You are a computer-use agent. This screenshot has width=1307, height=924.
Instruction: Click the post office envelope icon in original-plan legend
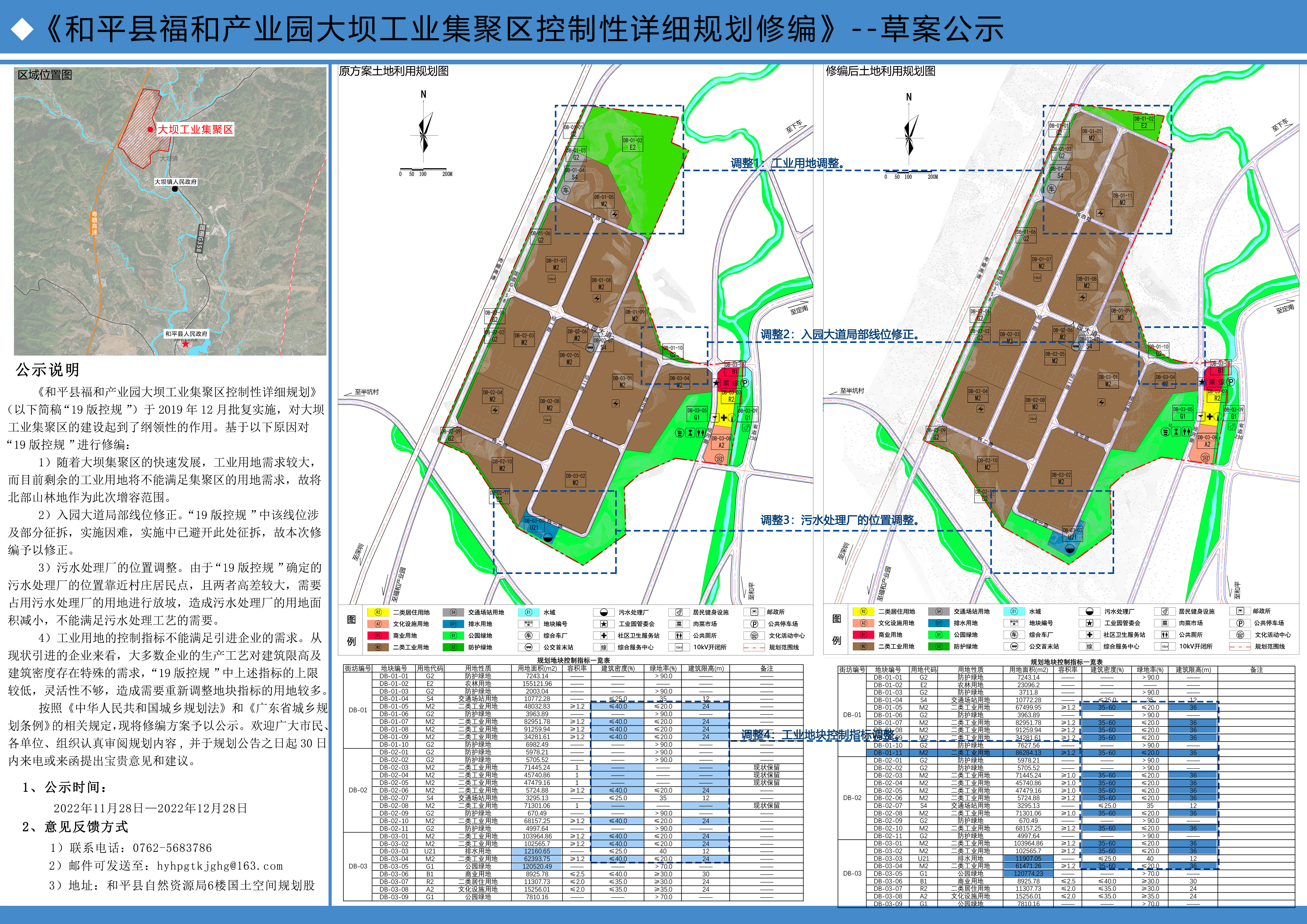(x=754, y=612)
